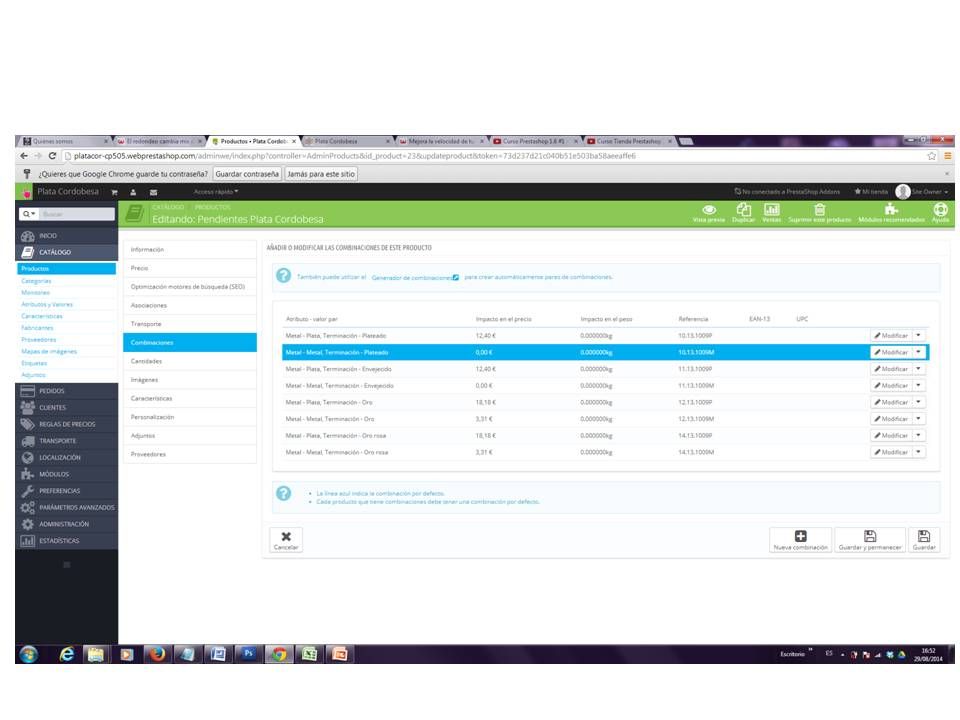Open Atributos y Valores submenu item
The image size is (960, 720).
point(47,304)
